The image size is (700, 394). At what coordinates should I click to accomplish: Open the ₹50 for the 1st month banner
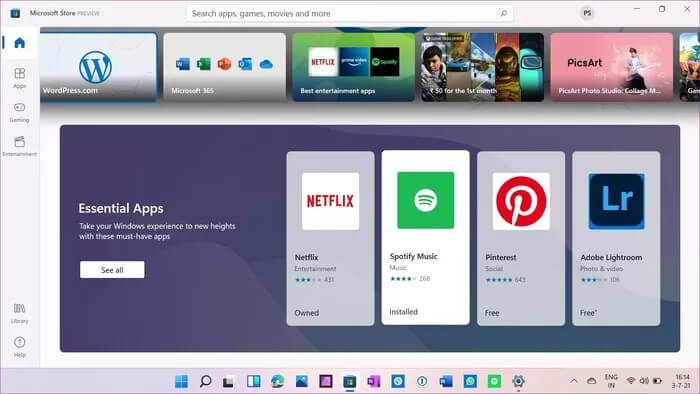point(482,67)
